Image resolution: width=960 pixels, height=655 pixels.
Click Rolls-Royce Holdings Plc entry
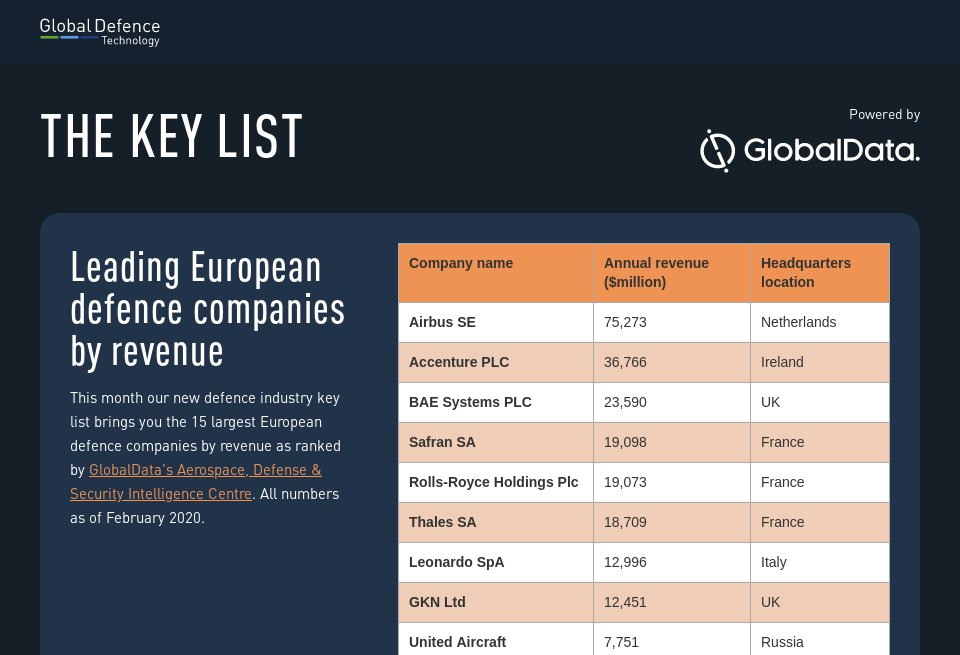494,482
